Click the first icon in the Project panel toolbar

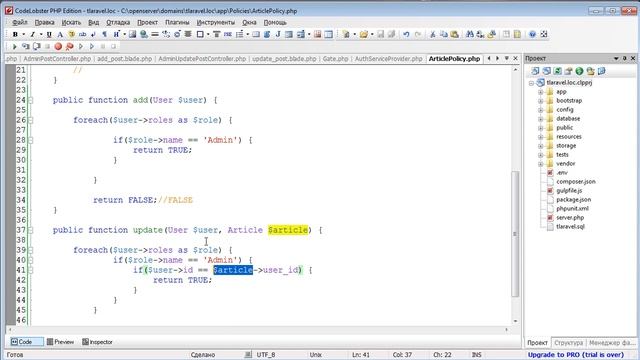tap(535, 71)
